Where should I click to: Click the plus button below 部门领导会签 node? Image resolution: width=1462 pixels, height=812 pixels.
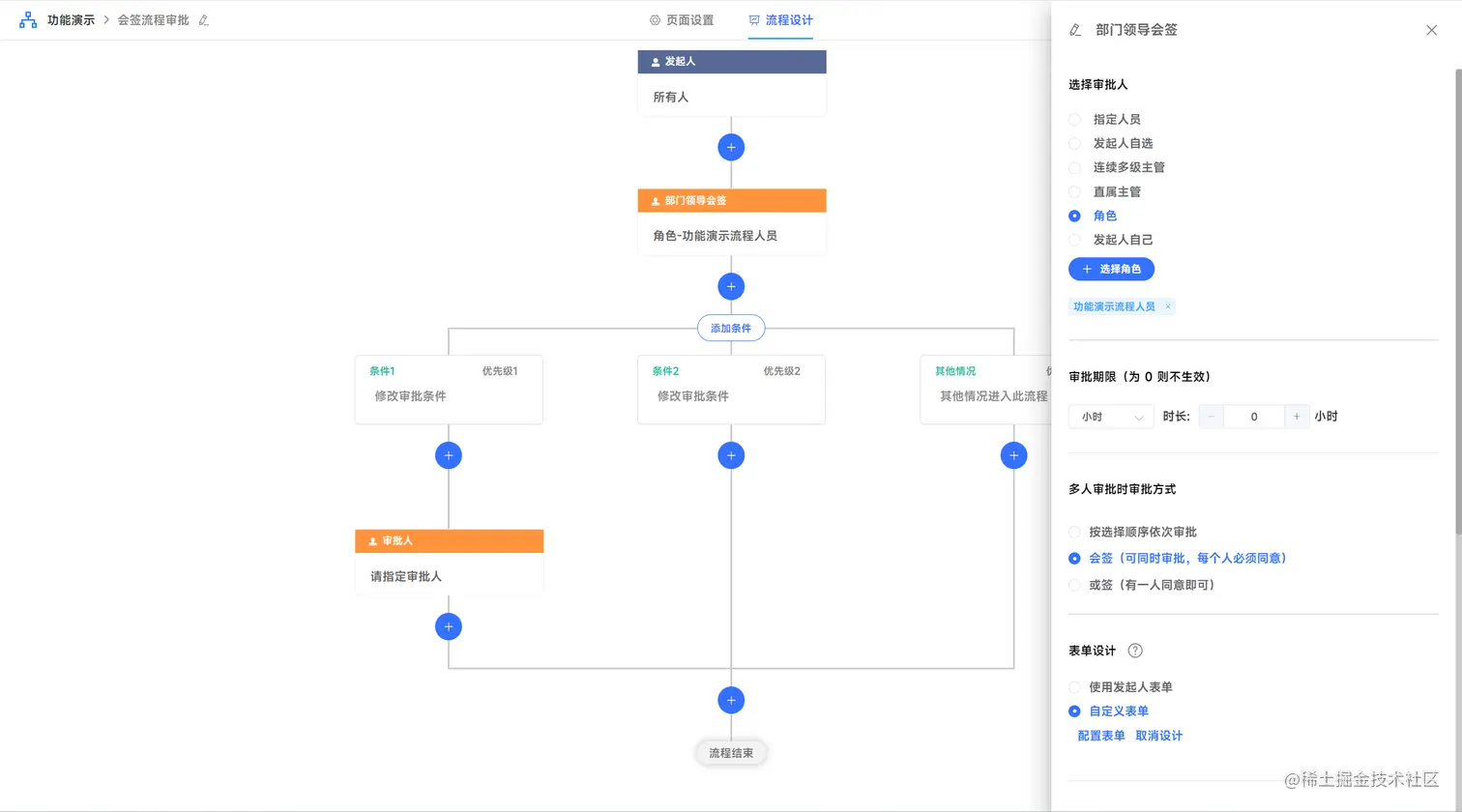click(731, 286)
